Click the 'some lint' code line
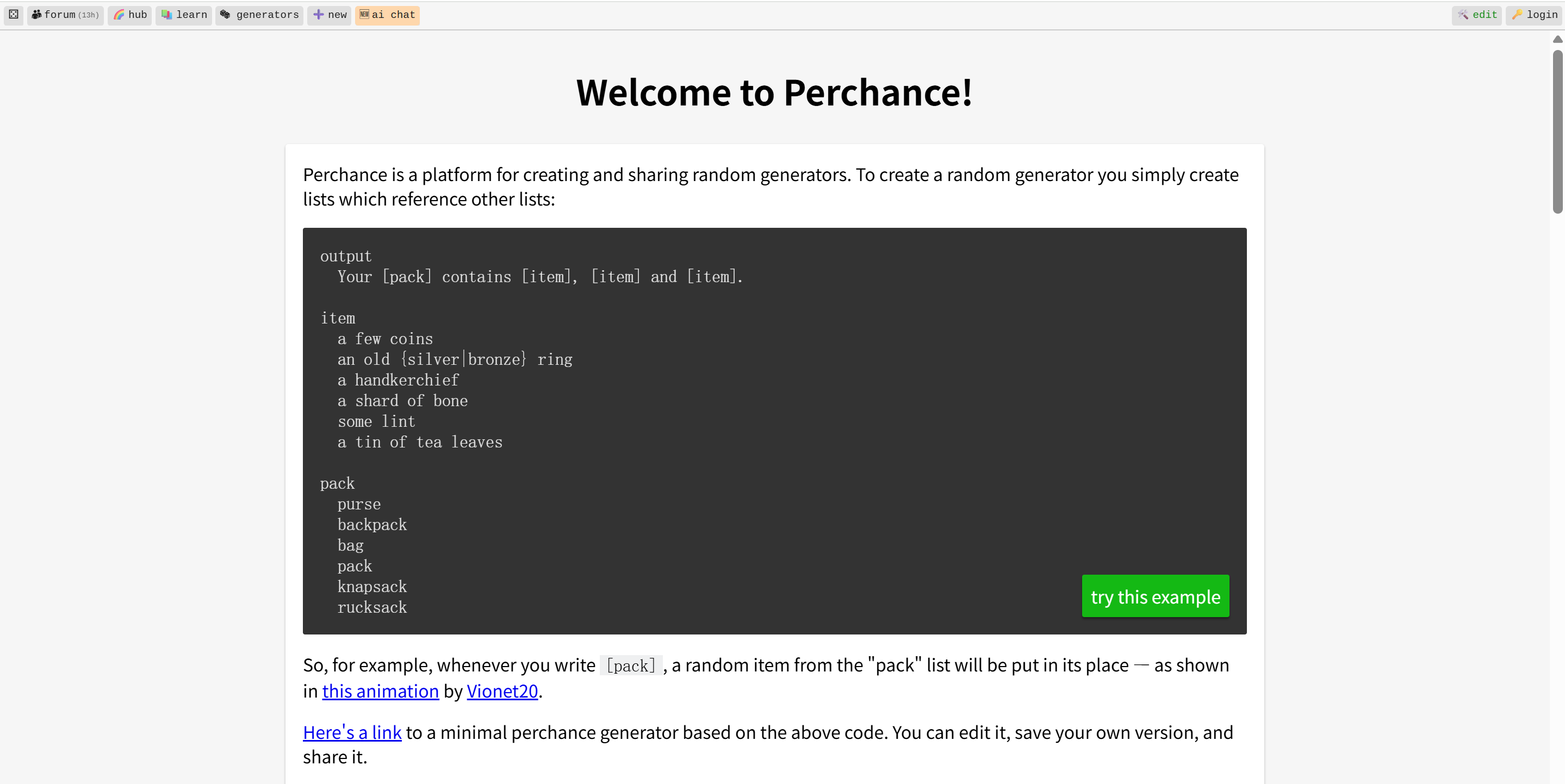Image resolution: width=1565 pixels, height=784 pixels. (x=376, y=421)
